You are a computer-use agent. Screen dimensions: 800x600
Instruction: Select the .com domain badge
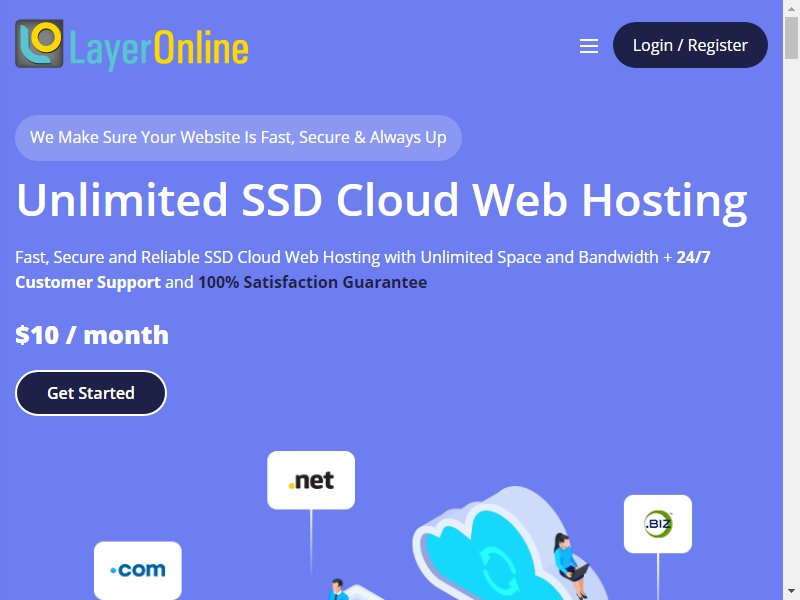(x=138, y=570)
